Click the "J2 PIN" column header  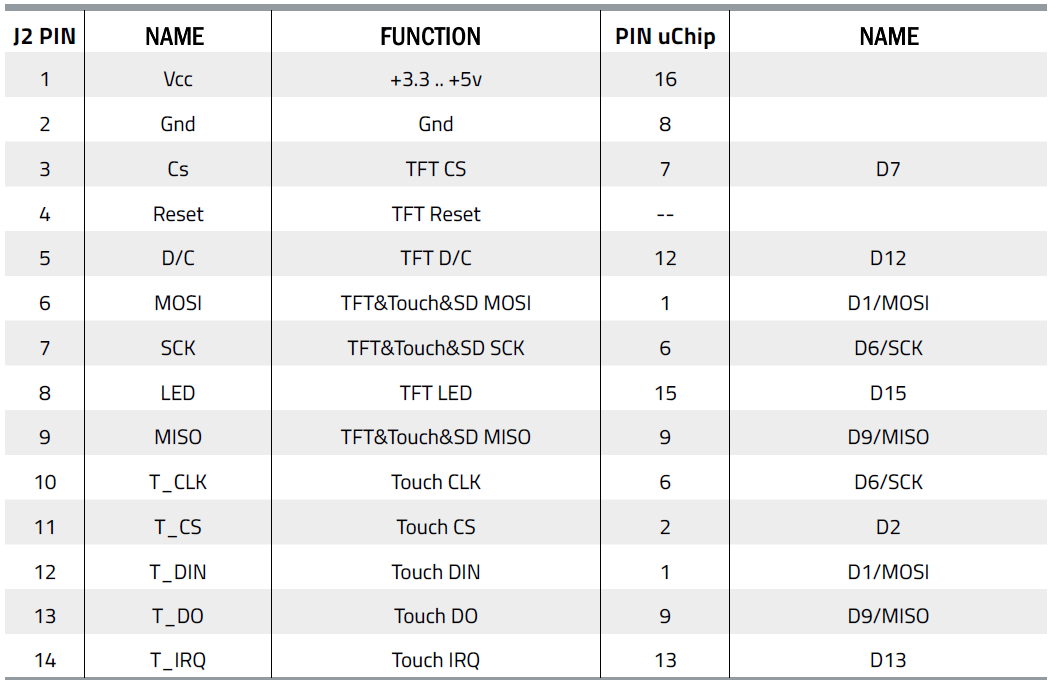point(44,37)
